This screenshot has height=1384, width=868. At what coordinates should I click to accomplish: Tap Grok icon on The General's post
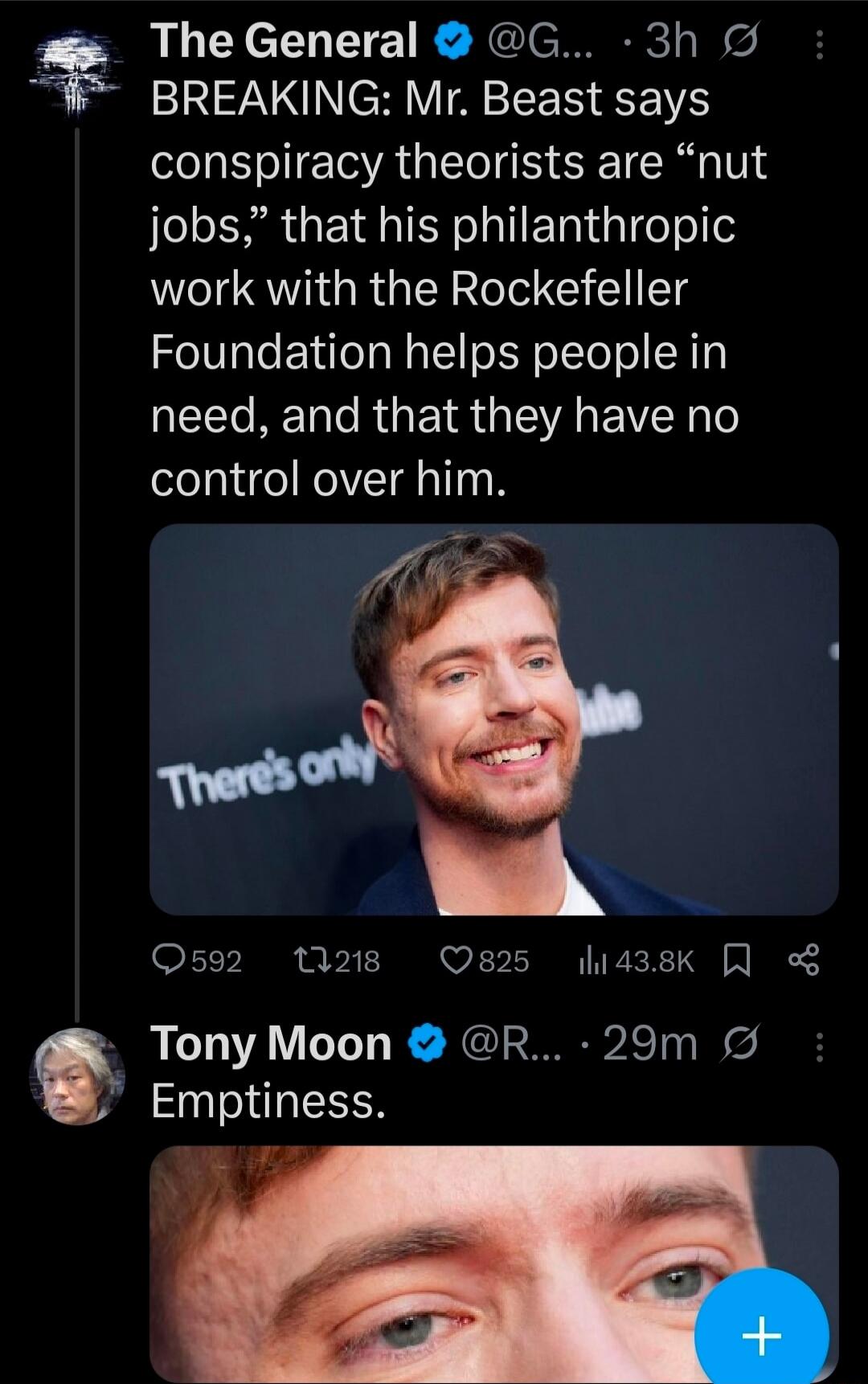coord(739,42)
